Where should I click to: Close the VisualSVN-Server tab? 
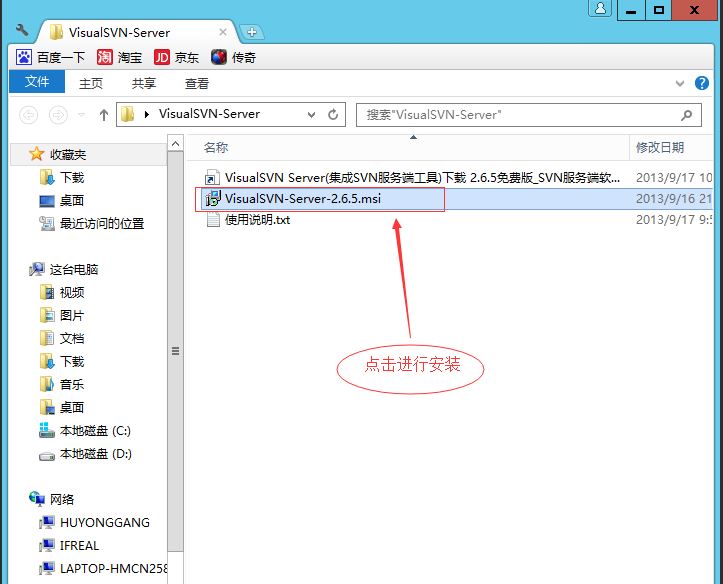tap(223, 32)
